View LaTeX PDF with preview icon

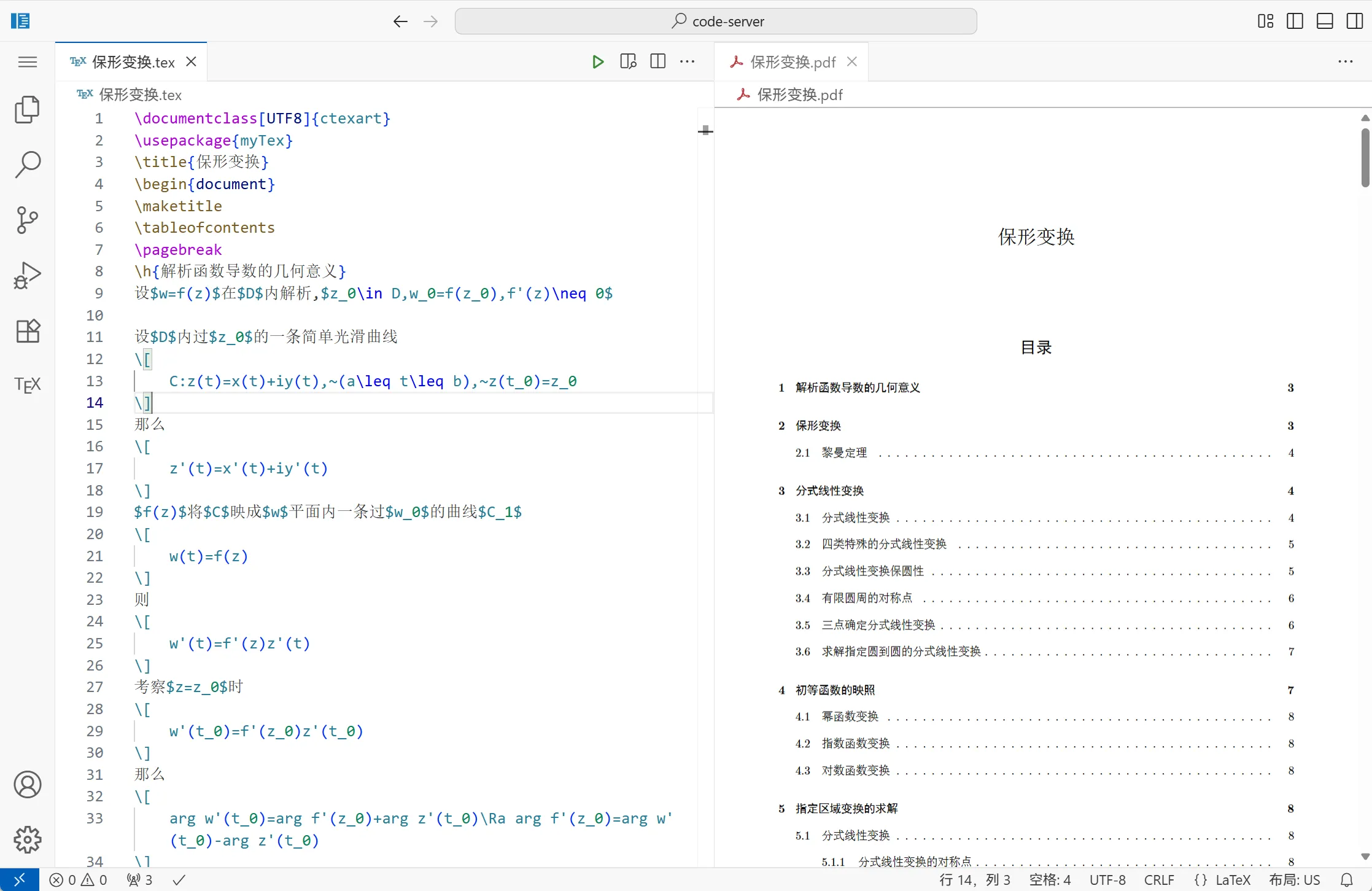tap(628, 62)
